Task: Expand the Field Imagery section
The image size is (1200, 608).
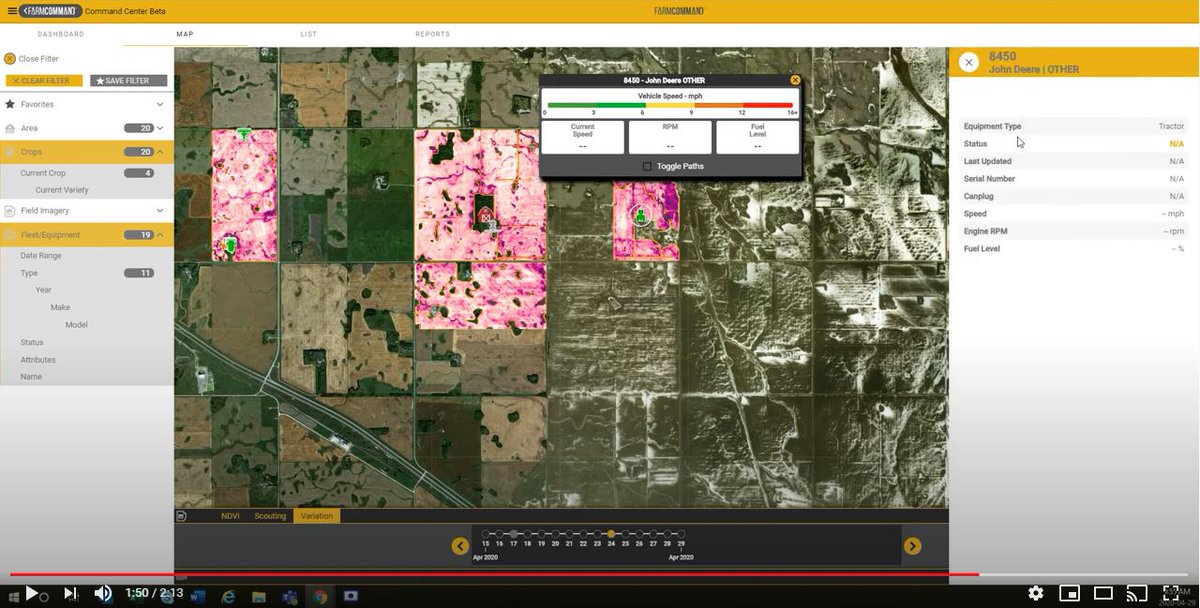Action: click(160, 211)
